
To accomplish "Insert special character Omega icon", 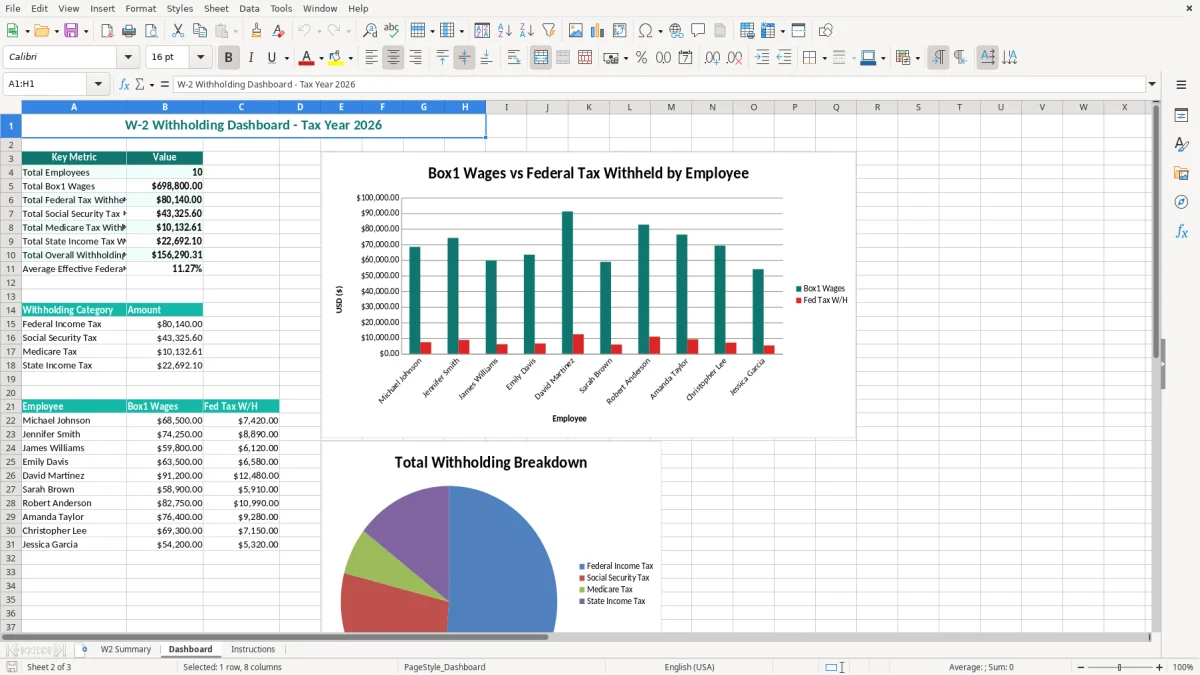I will 646,31.
